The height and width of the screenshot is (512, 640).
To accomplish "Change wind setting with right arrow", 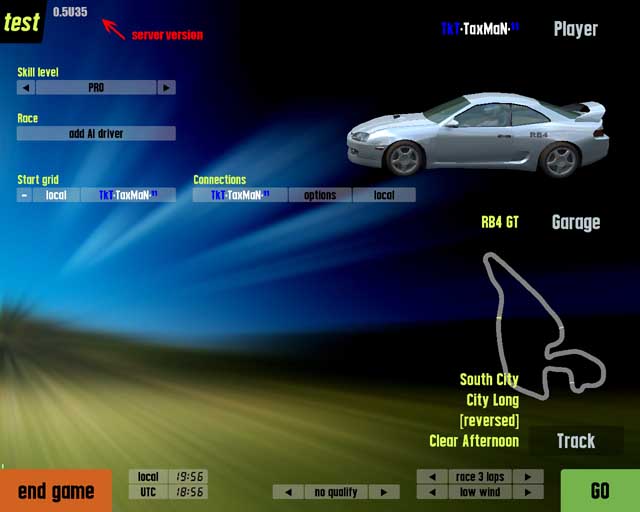I will (528, 492).
